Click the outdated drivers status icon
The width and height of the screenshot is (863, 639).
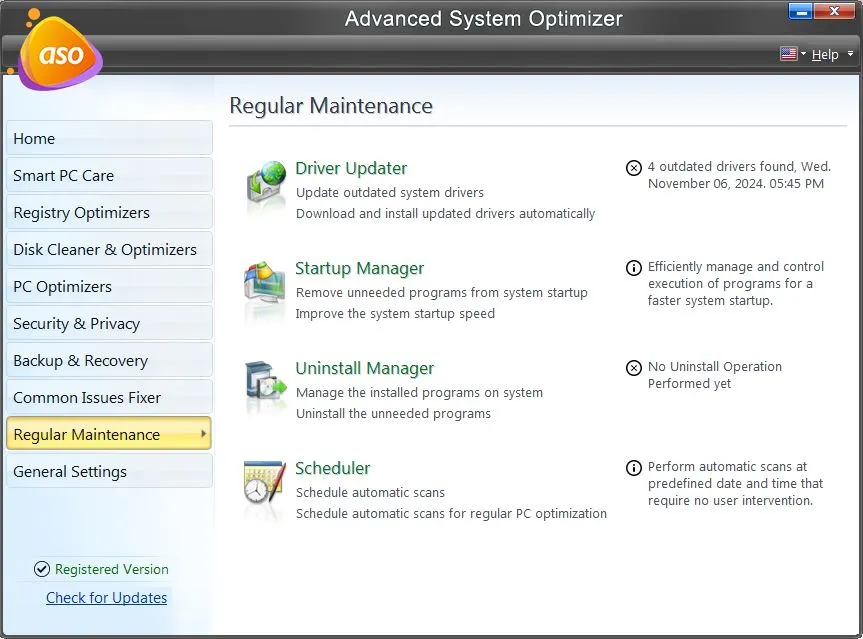coord(633,168)
